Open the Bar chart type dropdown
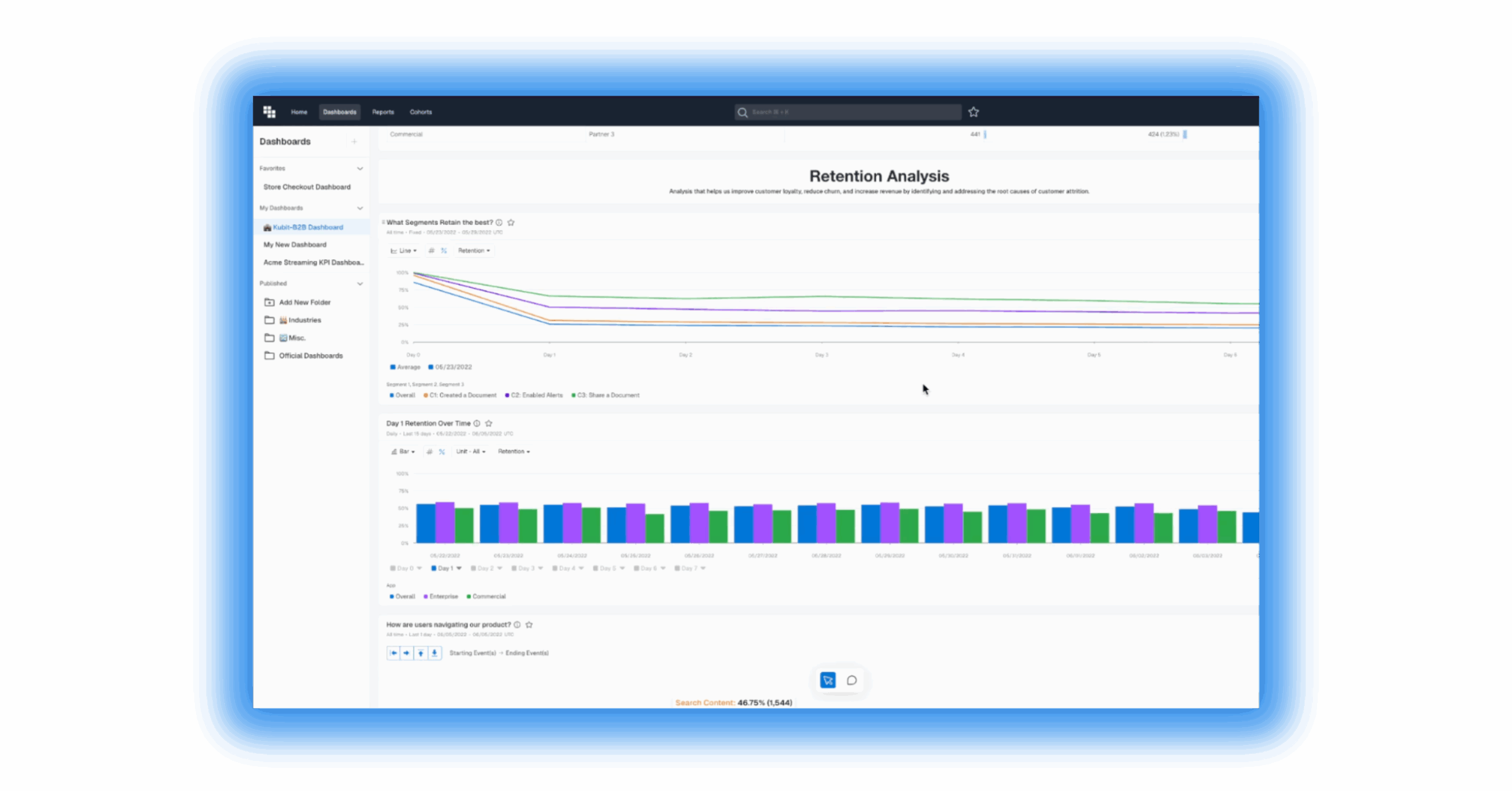This screenshot has height=791, width=1512. (x=403, y=452)
